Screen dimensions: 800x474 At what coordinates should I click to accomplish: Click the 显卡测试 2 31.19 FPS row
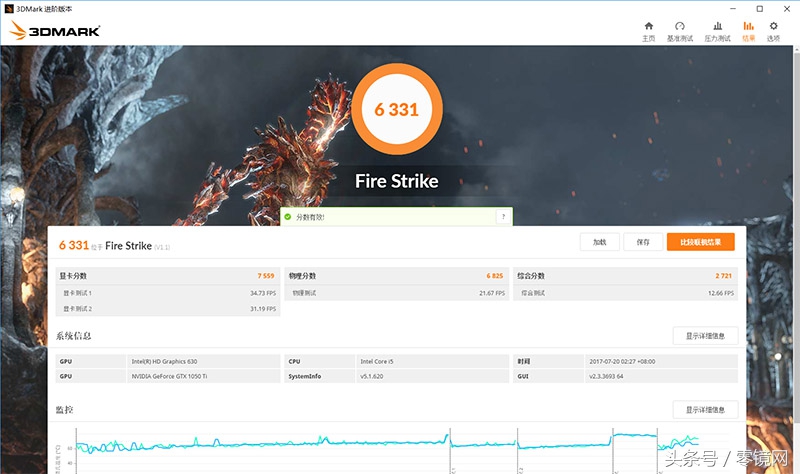pos(167,309)
